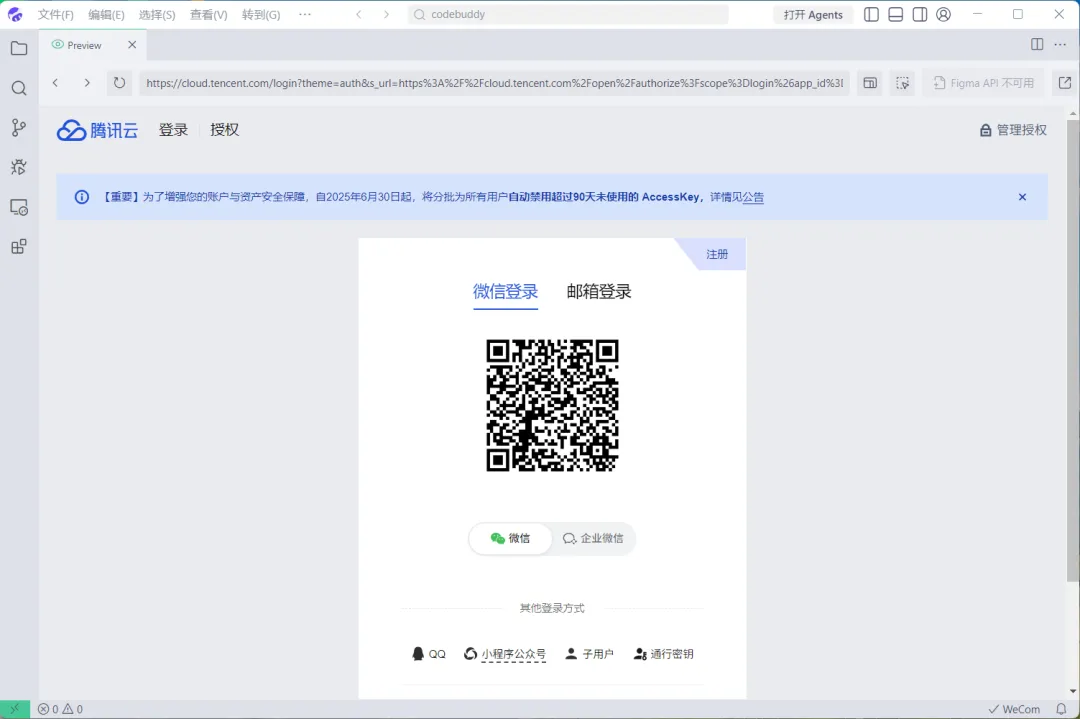This screenshot has height=719, width=1080.
Task: Open the 编辑(E) menu
Action: point(106,14)
